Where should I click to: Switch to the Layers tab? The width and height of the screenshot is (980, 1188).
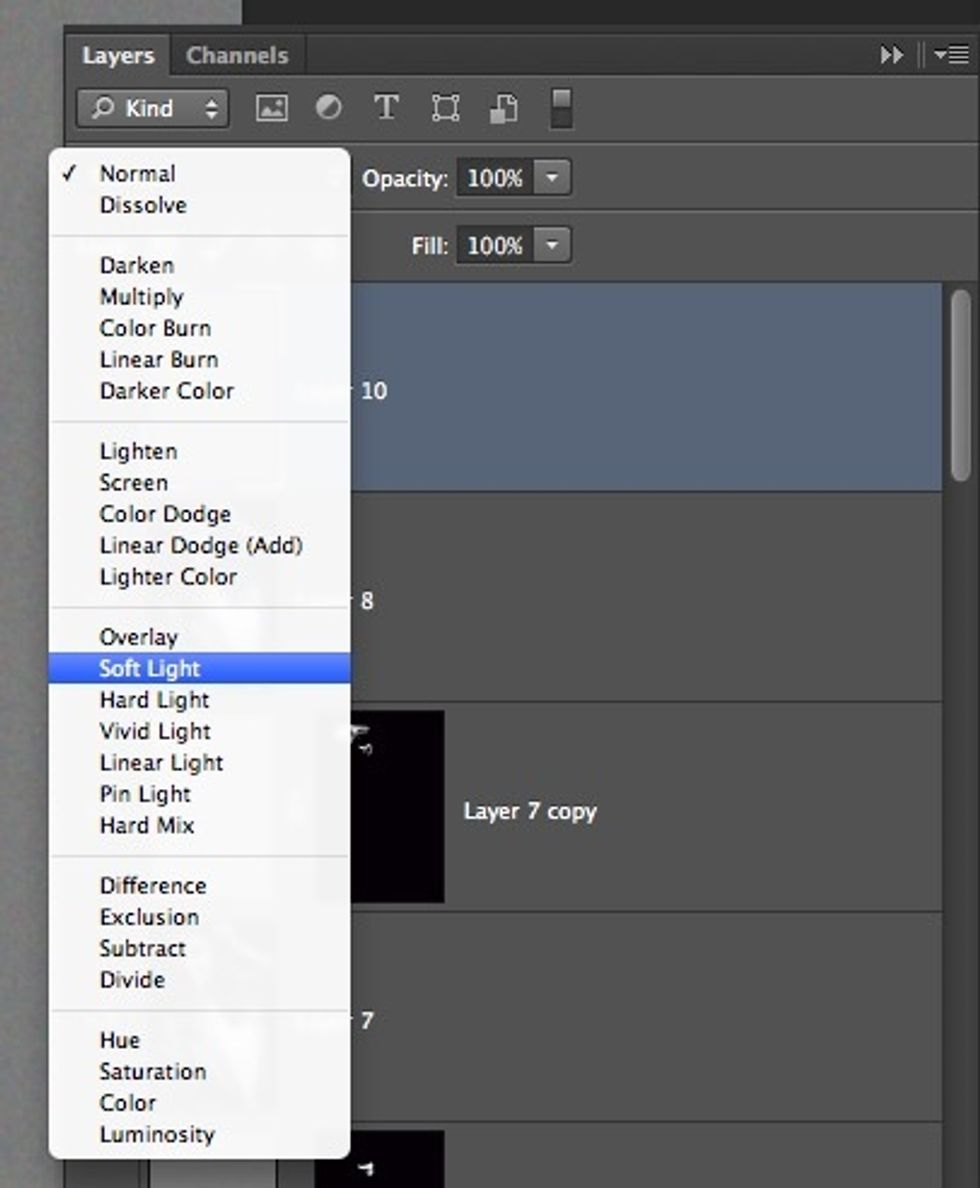(119, 55)
